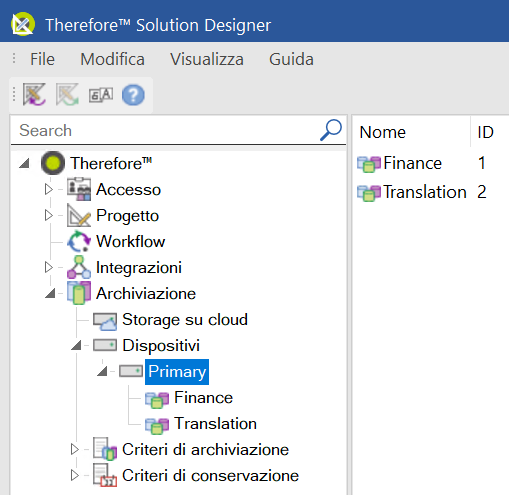This screenshot has width=509, height=495.
Task: Click the Archiviazione storage cylinders icon
Action: pyautogui.click(x=79, y=293)
